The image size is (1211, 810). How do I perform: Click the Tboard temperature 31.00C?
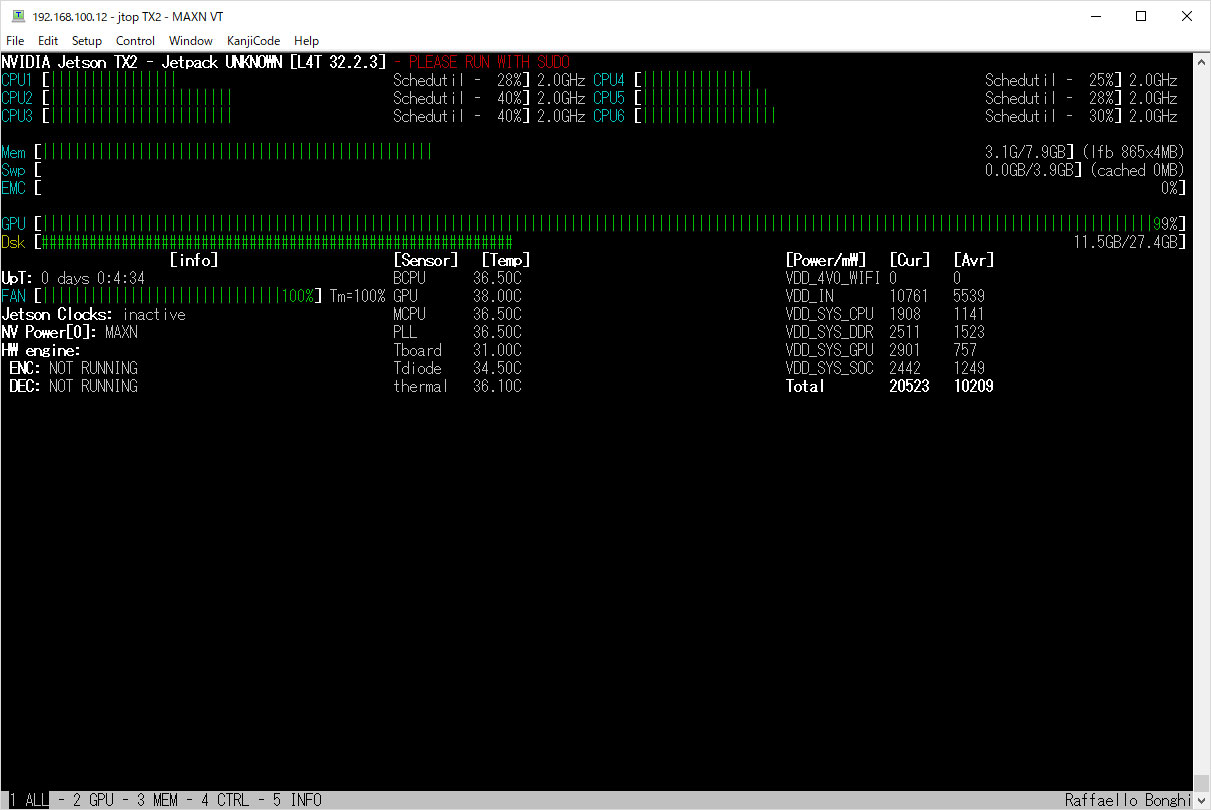click(497, 350)
